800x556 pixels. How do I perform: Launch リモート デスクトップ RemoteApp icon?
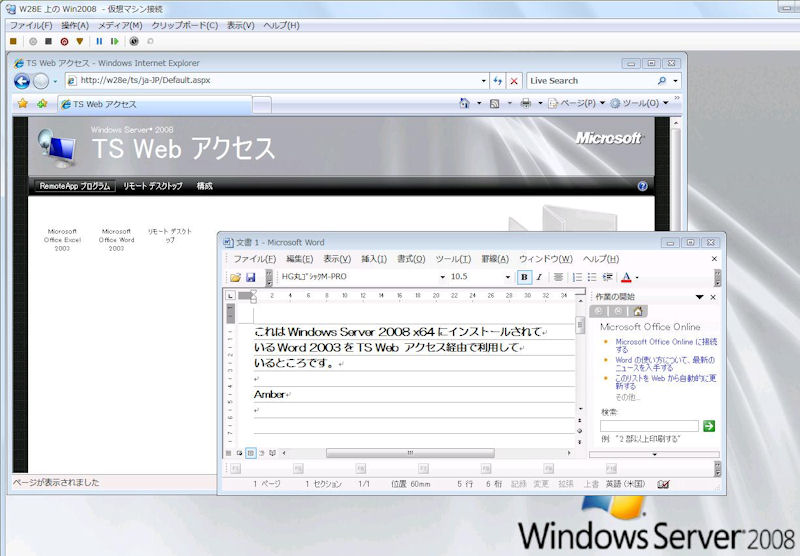tap(169, 235)
